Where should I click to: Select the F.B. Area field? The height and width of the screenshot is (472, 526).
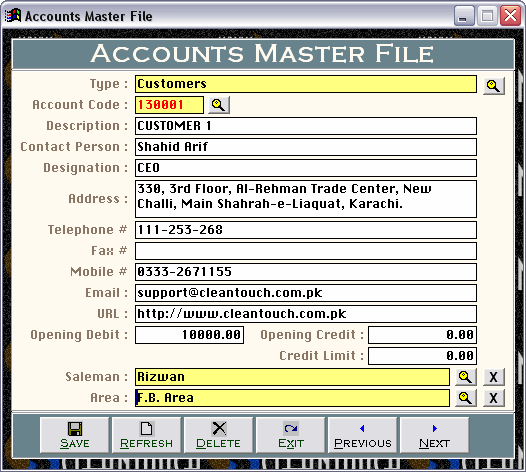point(292,398)
